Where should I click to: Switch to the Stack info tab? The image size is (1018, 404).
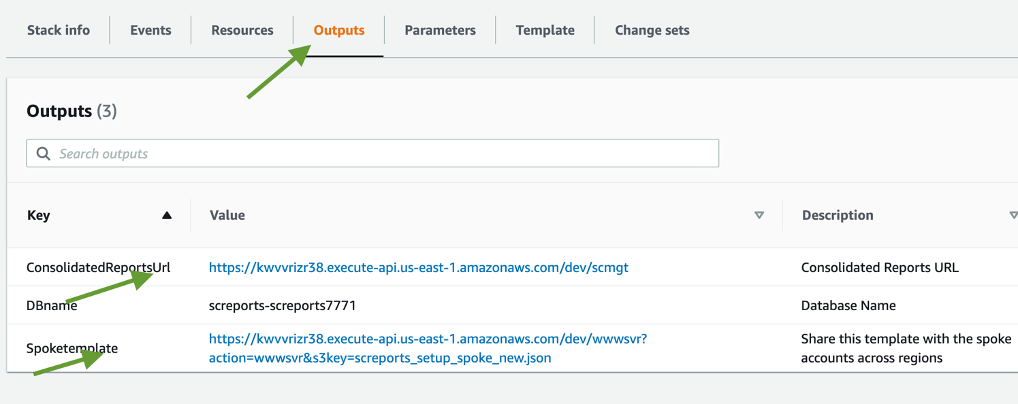coord(58,30)
